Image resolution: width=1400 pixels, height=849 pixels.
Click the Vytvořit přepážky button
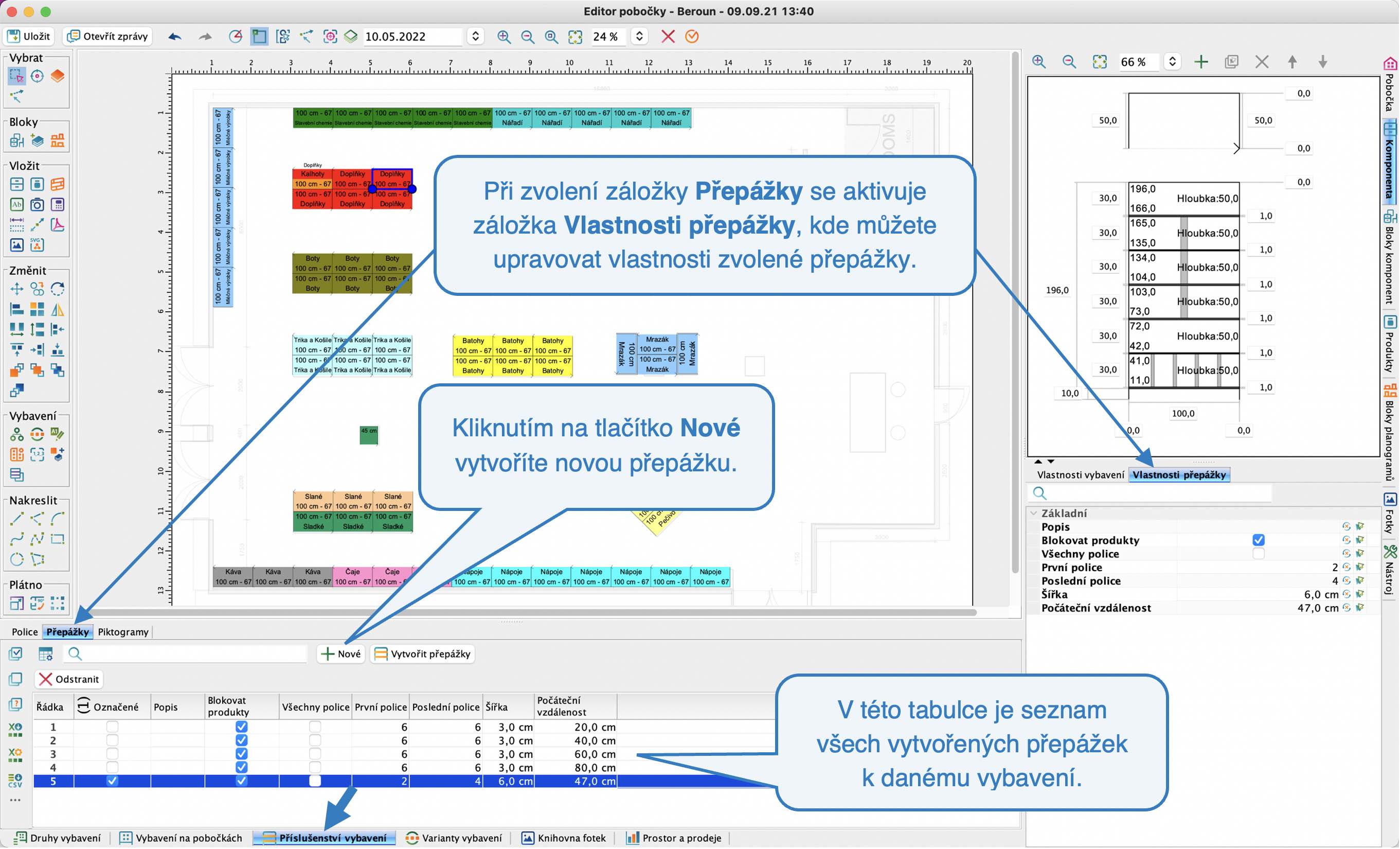pos(423,654)
